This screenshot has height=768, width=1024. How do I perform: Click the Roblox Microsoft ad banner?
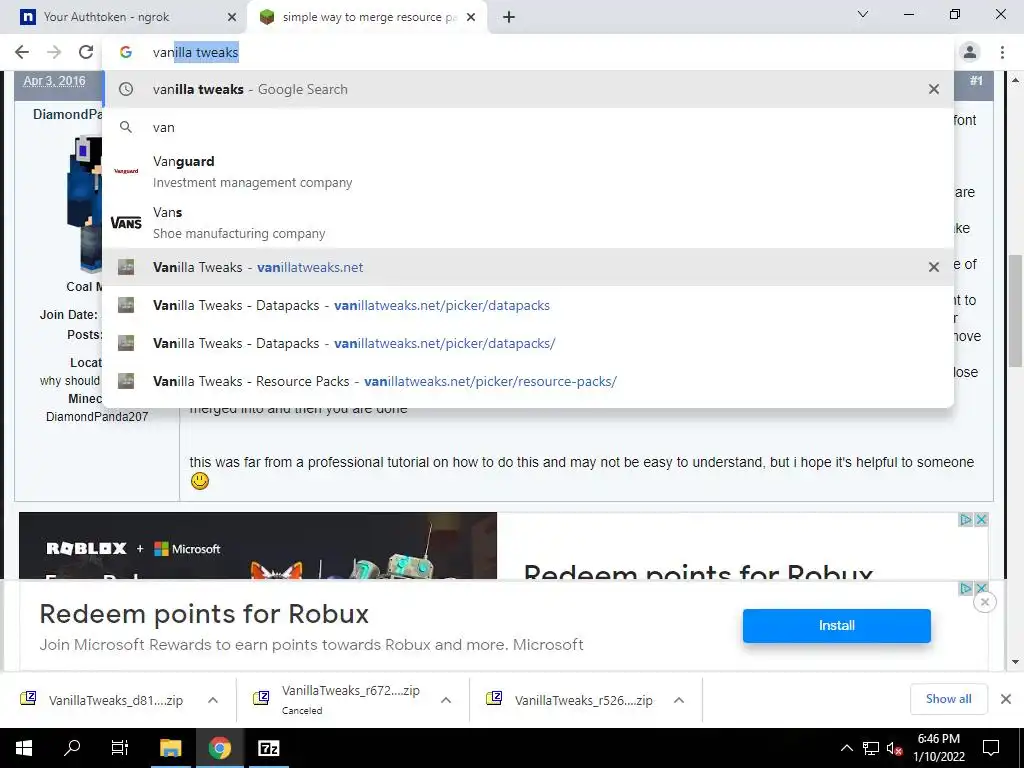(258, 546)
